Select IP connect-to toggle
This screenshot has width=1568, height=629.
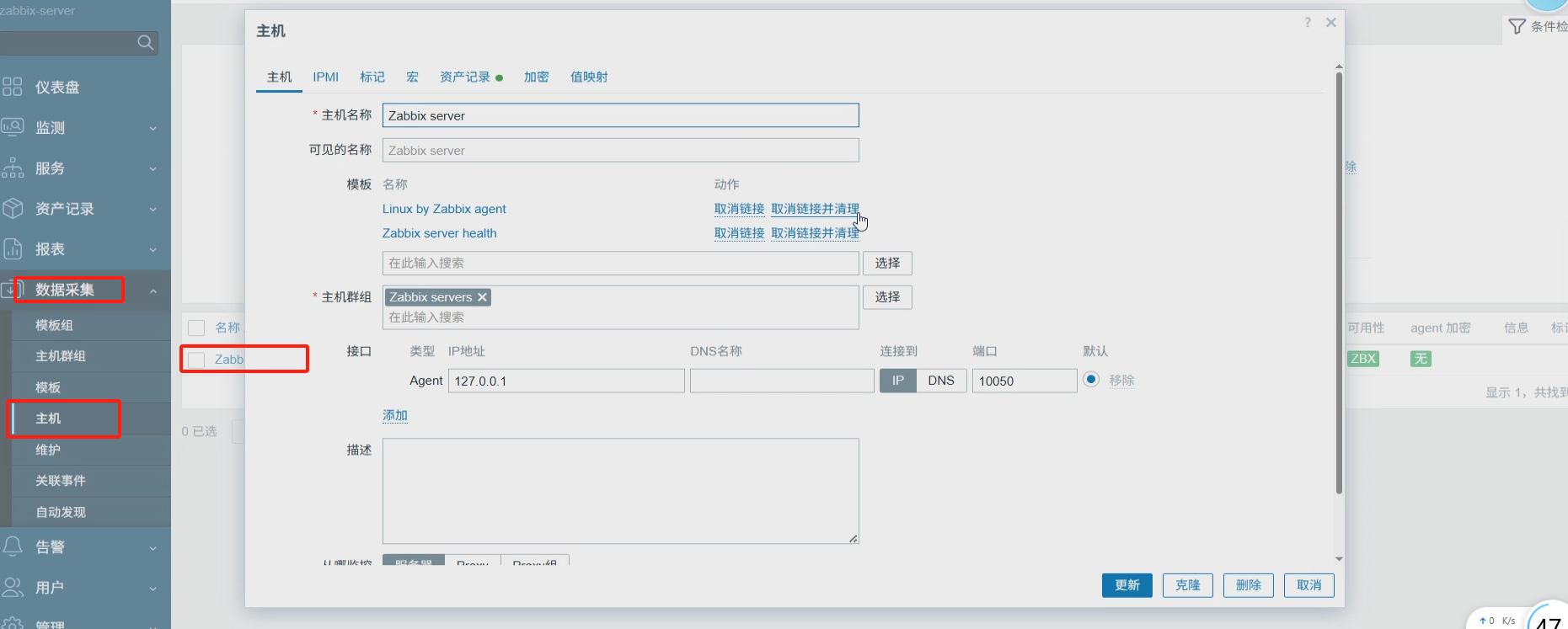[x=898, y=381]
